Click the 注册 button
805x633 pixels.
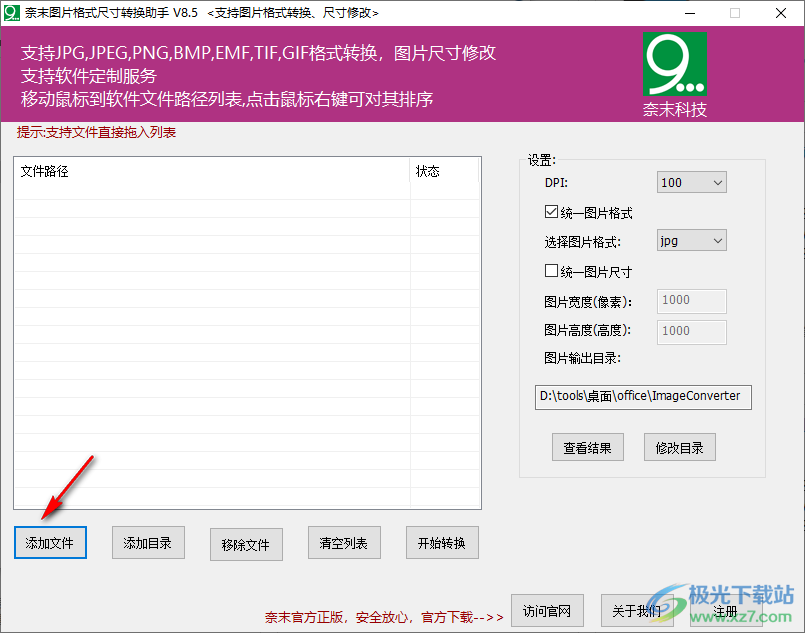point(726,610)
